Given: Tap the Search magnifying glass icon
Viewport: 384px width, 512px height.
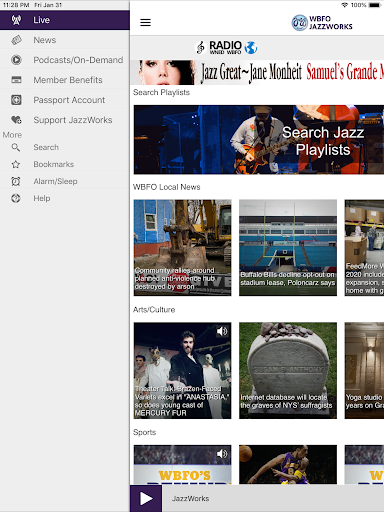Looking at the screenshot, I should (x=16, y=147).
